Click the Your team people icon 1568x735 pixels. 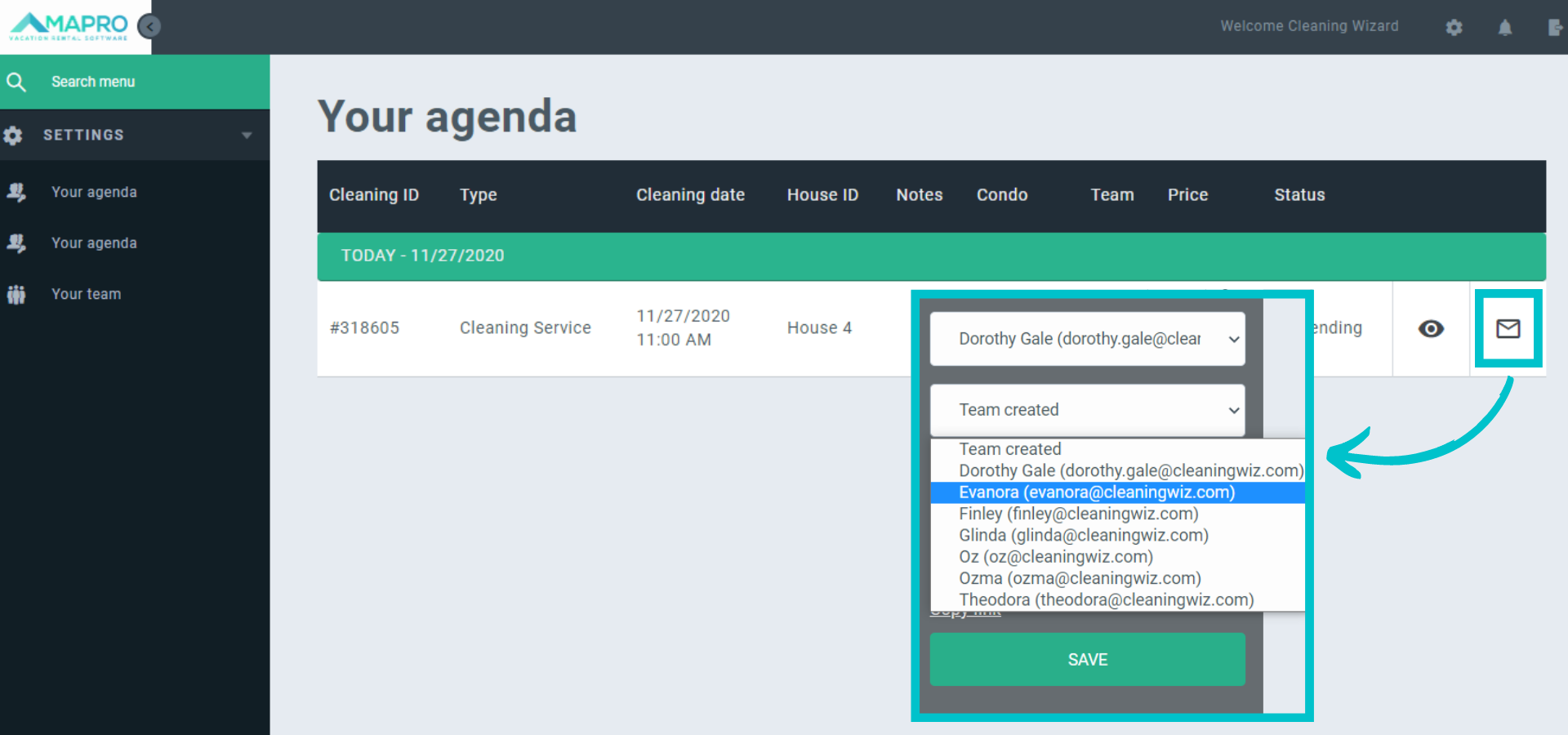coord(16,294)
